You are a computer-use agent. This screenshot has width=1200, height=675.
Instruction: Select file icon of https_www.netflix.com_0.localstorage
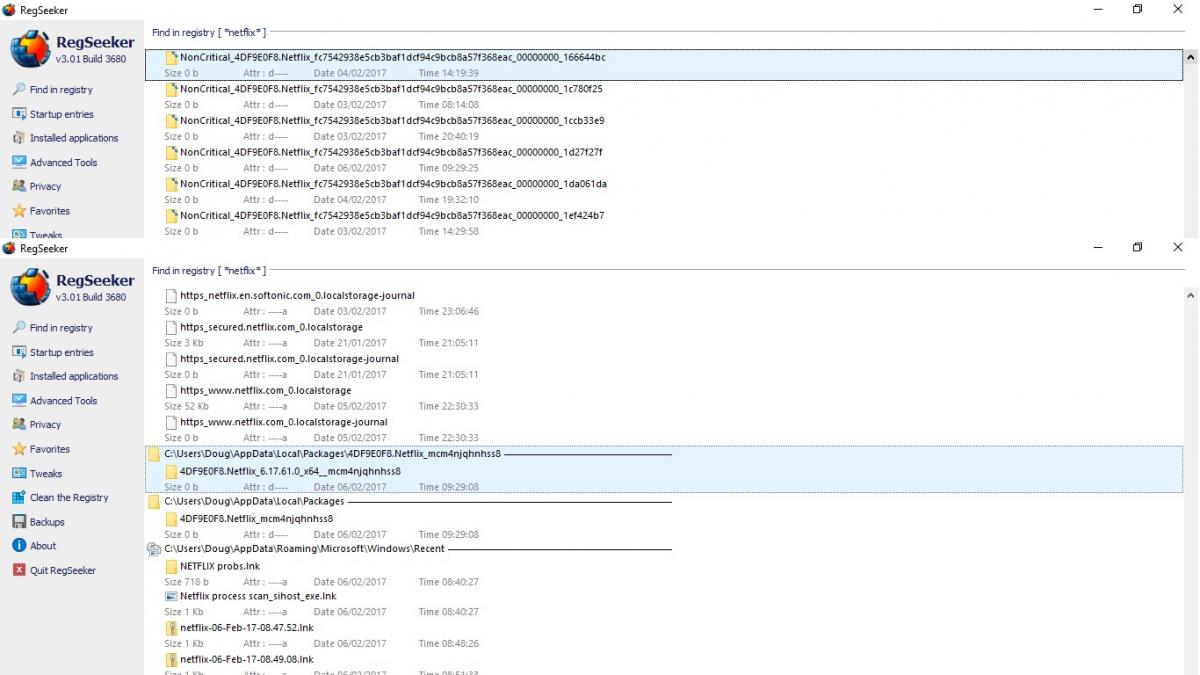pos(172,390)
